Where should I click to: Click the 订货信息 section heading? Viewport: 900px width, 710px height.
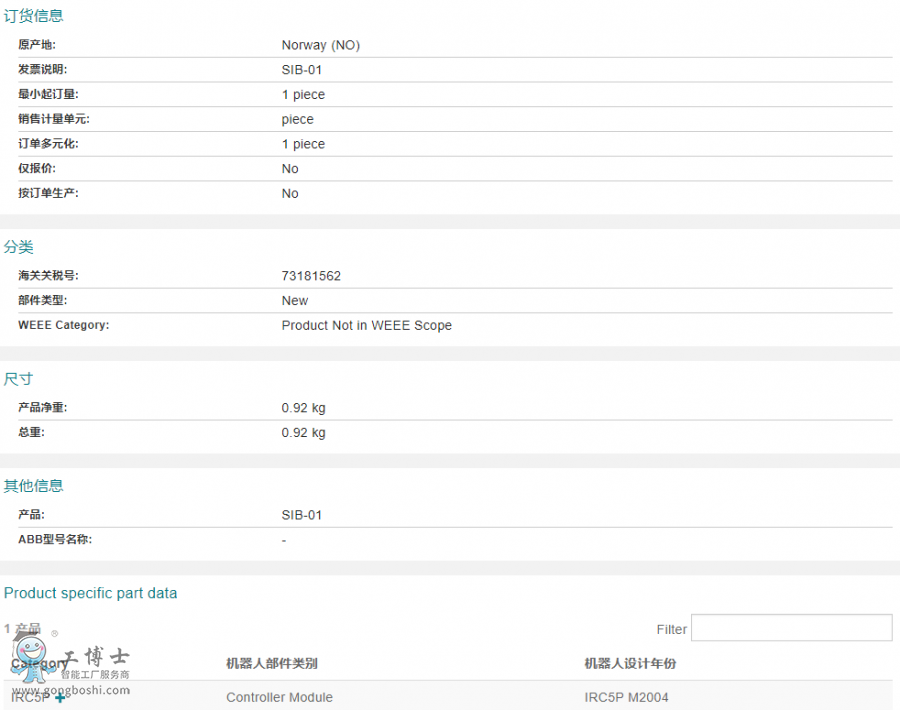tap(33, 16)
